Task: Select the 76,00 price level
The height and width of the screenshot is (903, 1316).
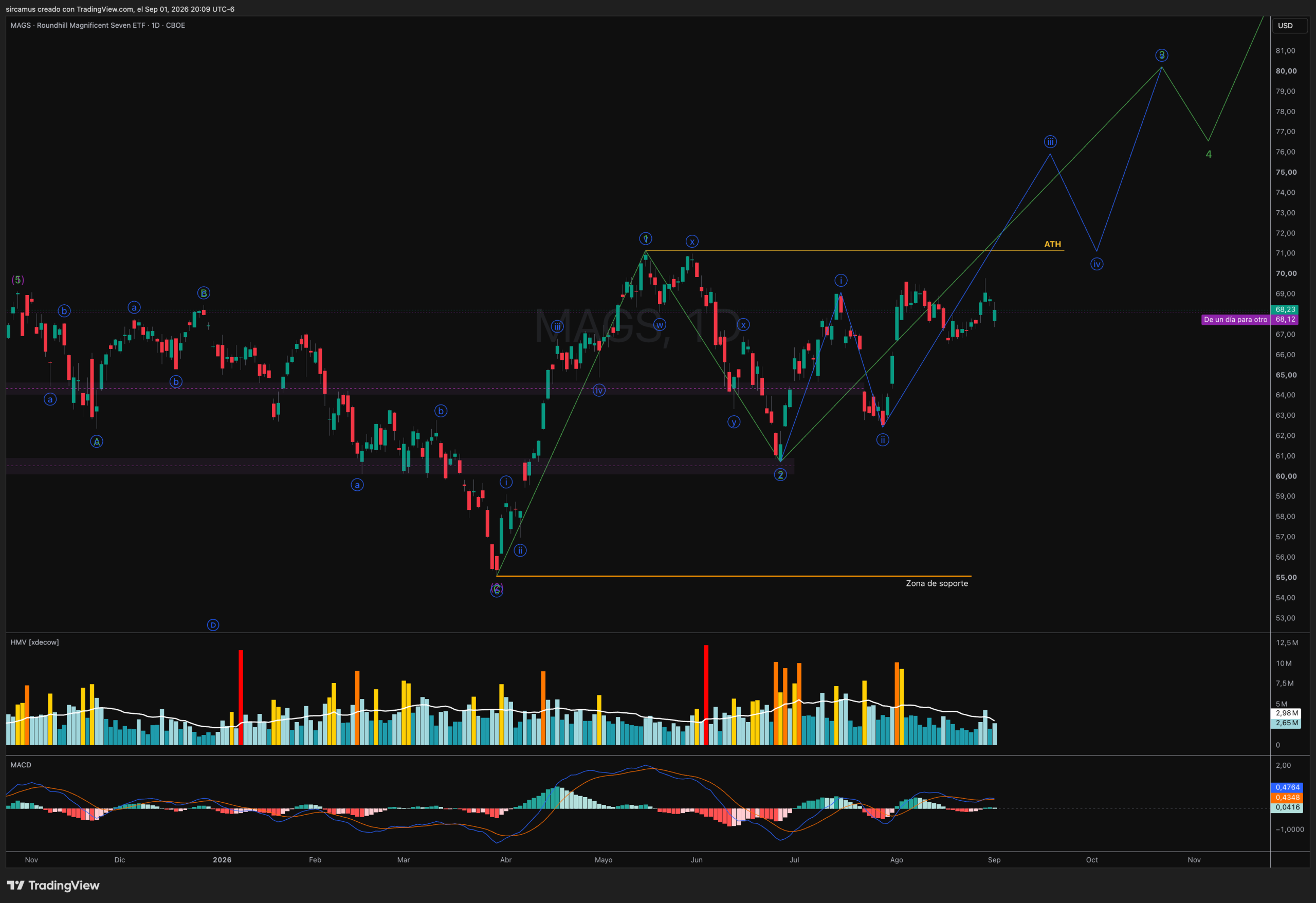Action: pyautogui.click(x=1286, y=152)
